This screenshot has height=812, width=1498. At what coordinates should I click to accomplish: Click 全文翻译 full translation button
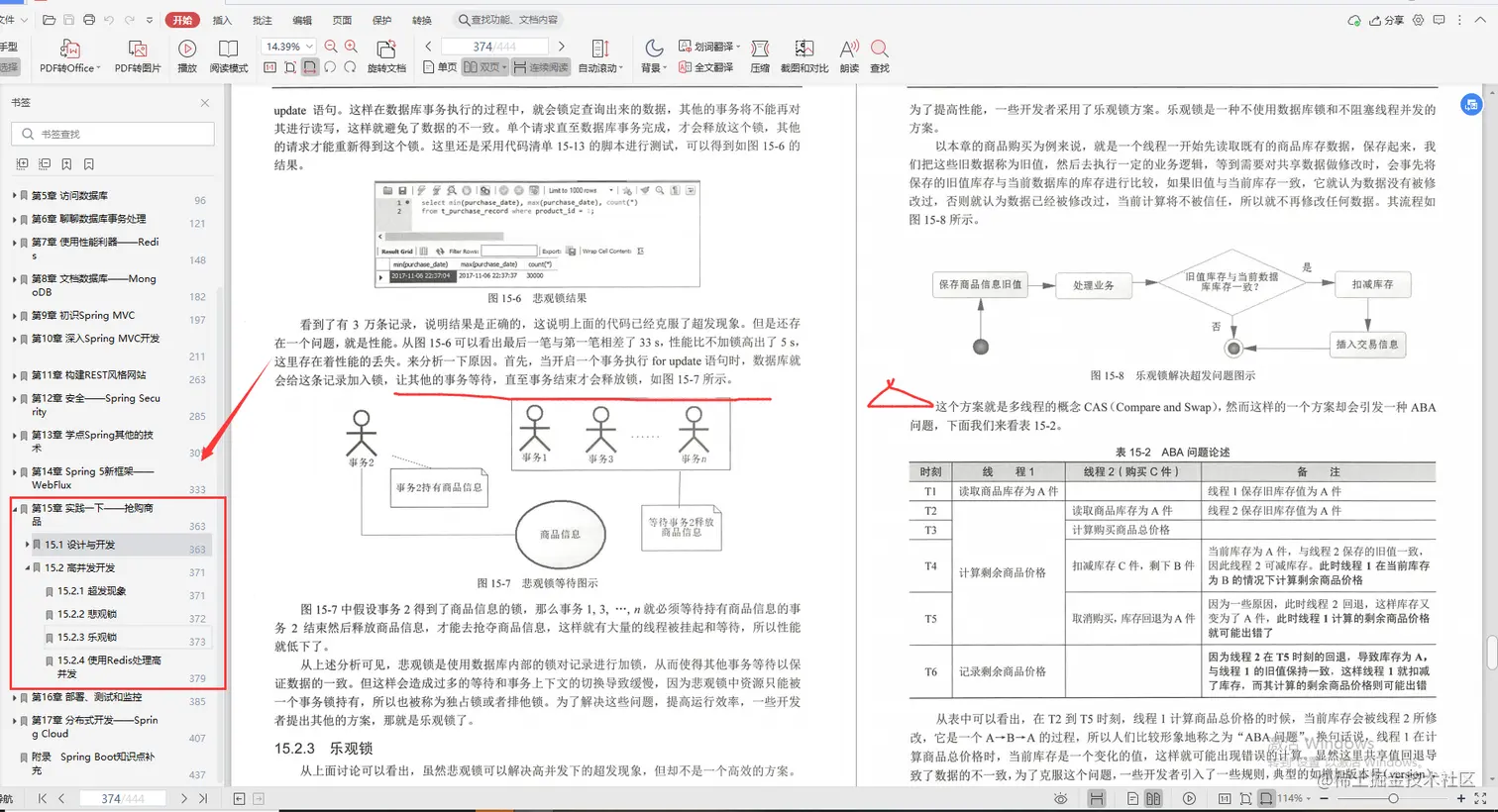point(706,67)
